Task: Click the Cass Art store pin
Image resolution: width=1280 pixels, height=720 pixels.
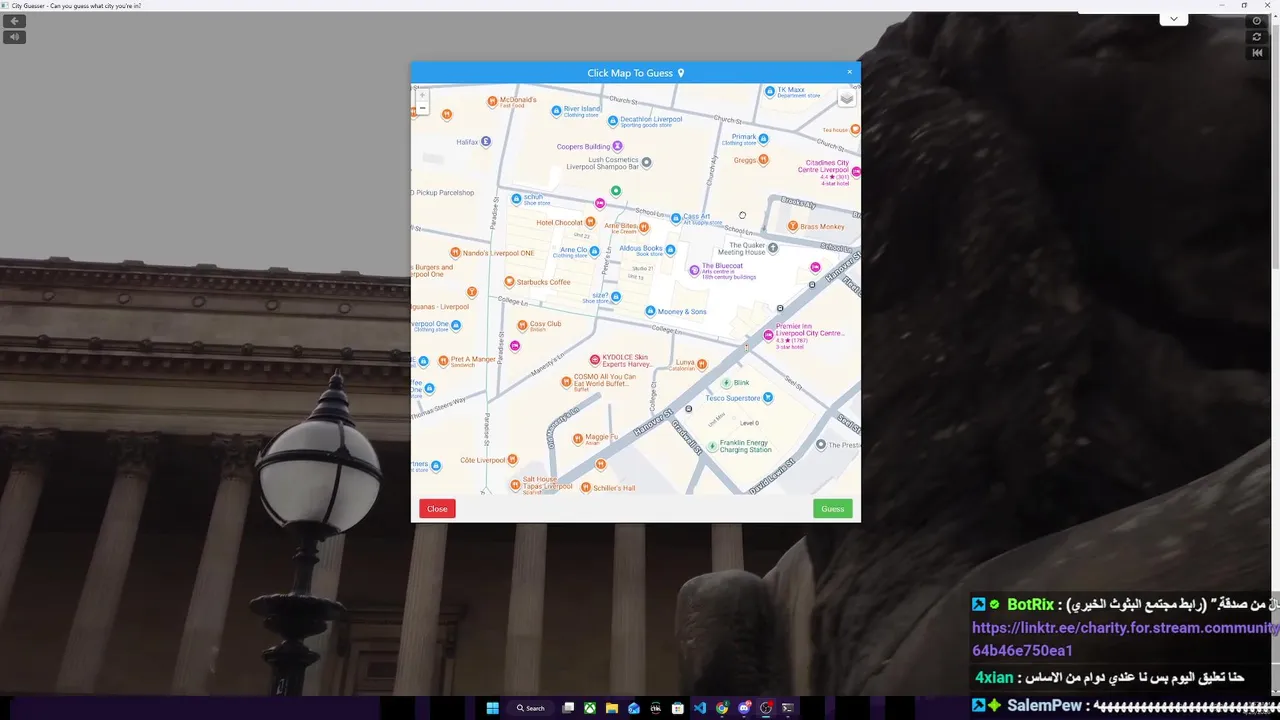Action: coord(676,217)
